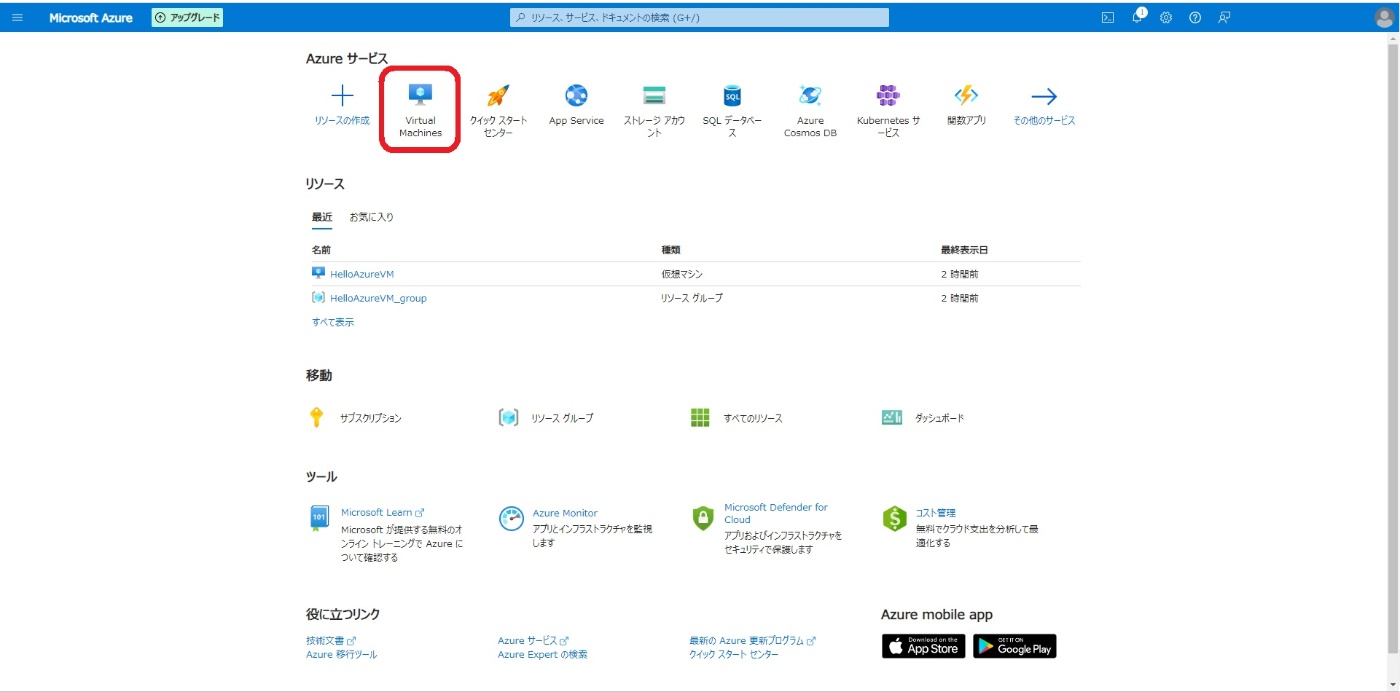The height and width of the screenshot is (692, 1400).
Task: Click the 種類 column header
Action: [x=671, y=250]
